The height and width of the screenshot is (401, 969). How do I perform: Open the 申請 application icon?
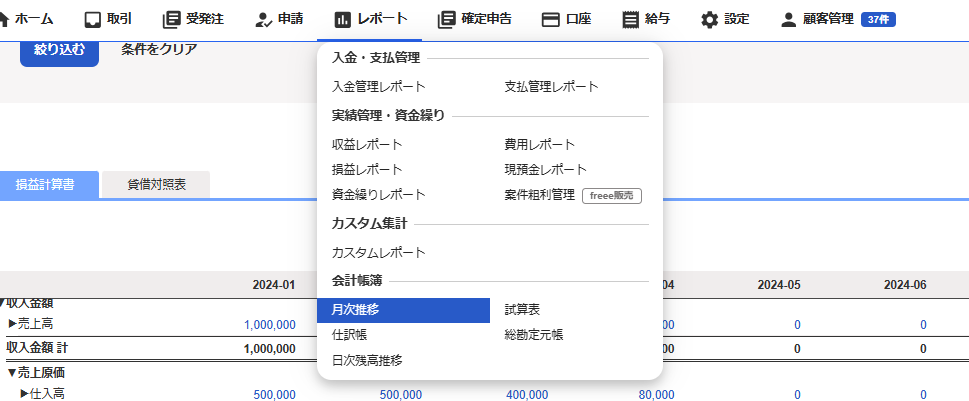263,19
